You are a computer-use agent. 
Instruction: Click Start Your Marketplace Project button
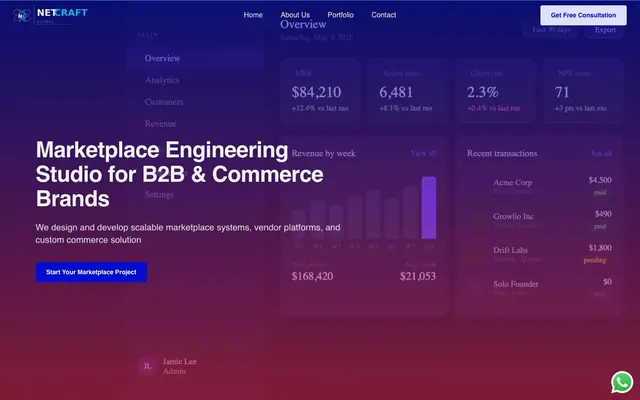click(x=91, y=272)
